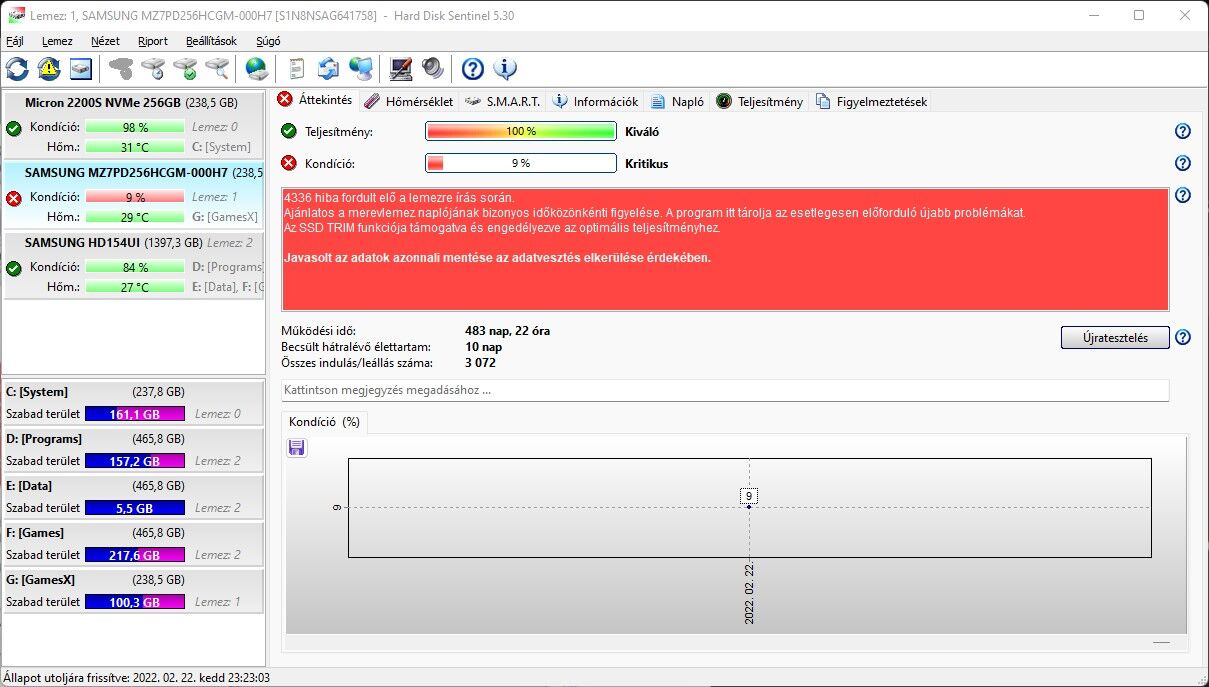Click the comment field Kattintson megjegyzés megadásához
This screenshot has width=1209, height=687.
click(x=725, y=390)
